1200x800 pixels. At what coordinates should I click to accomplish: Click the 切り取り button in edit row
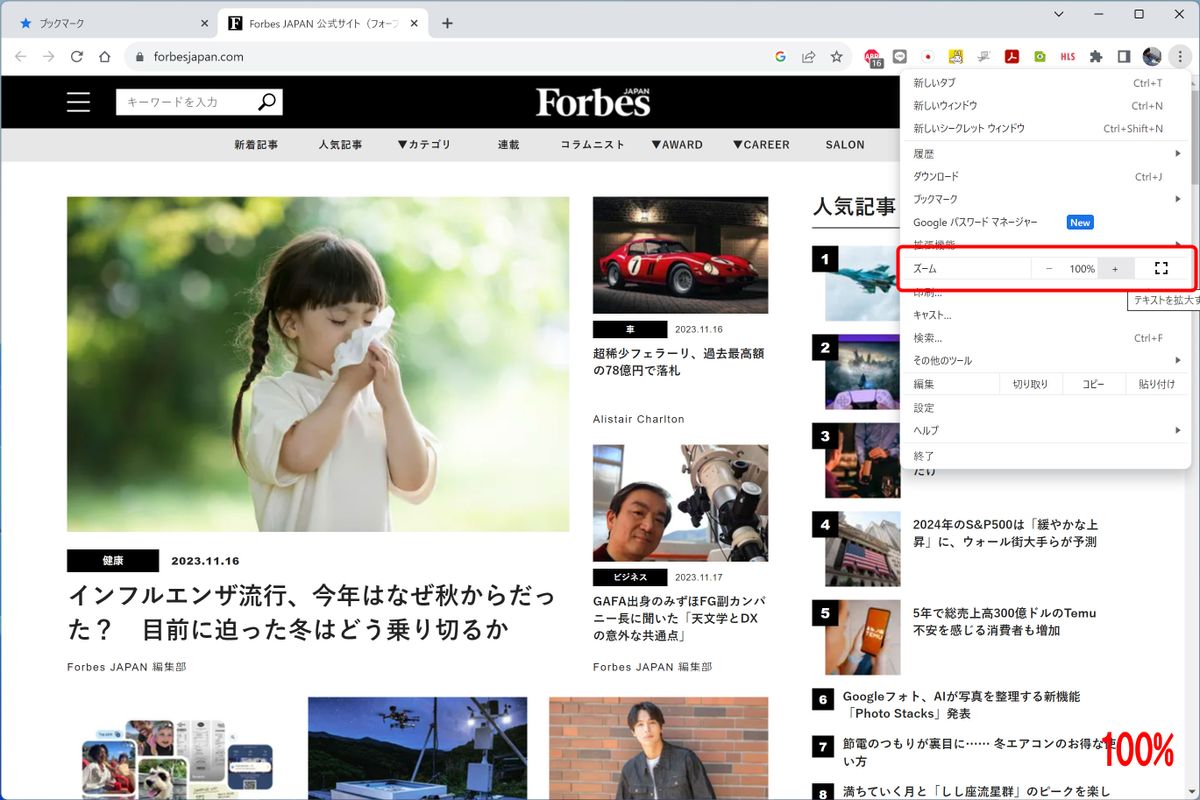(x=1030, y=384)
